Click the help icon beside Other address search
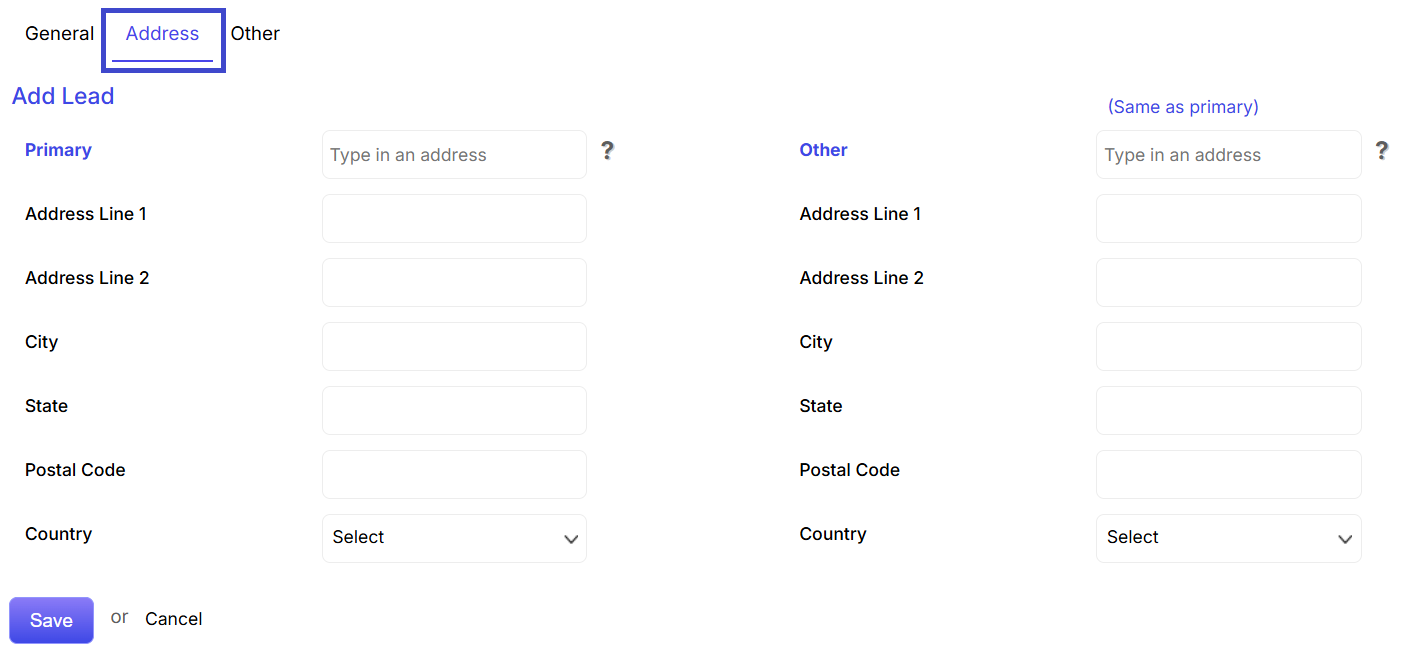 [1382, 151]
